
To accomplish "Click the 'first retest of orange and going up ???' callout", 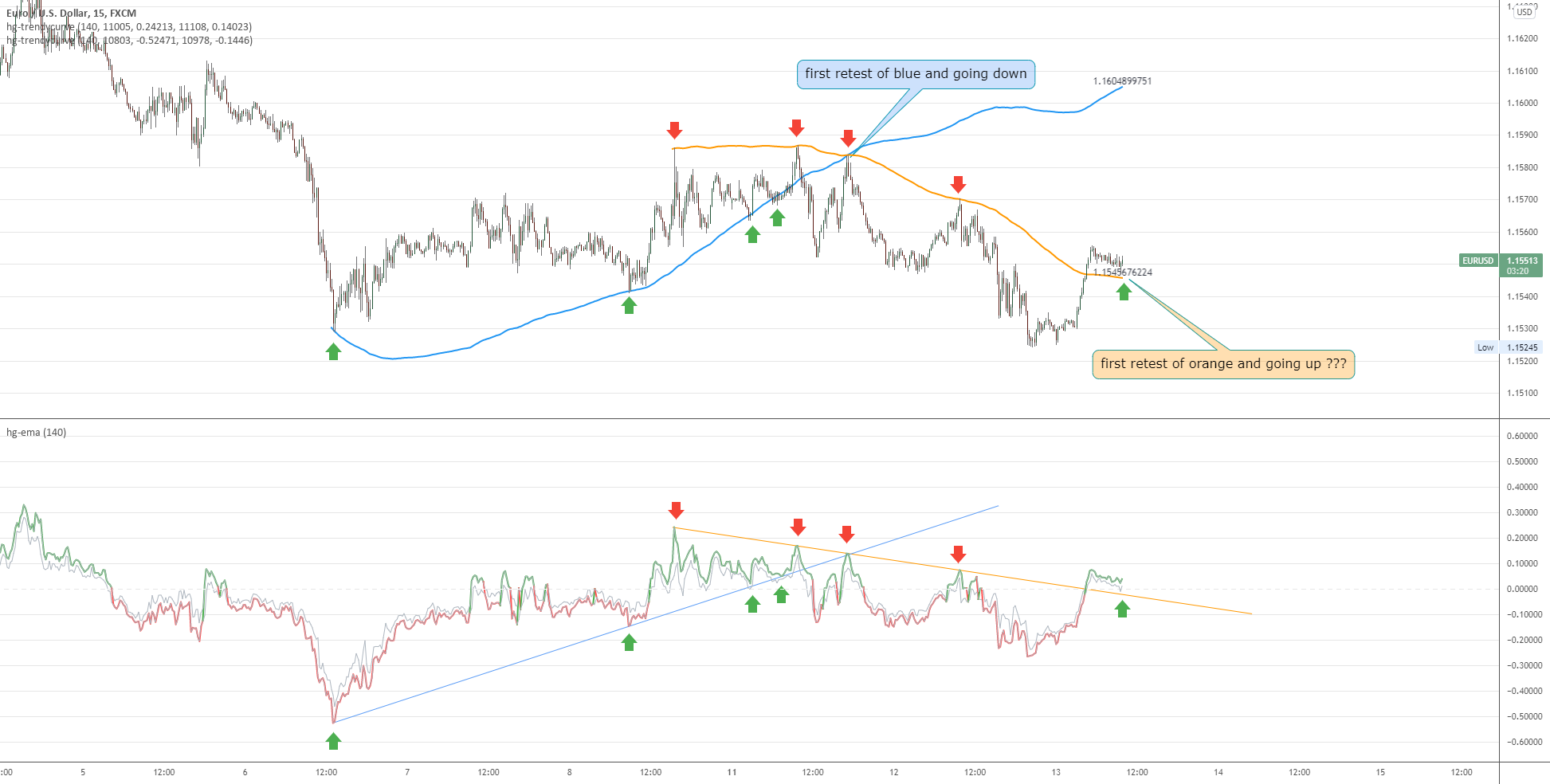I will click(x=1223, y=364).
